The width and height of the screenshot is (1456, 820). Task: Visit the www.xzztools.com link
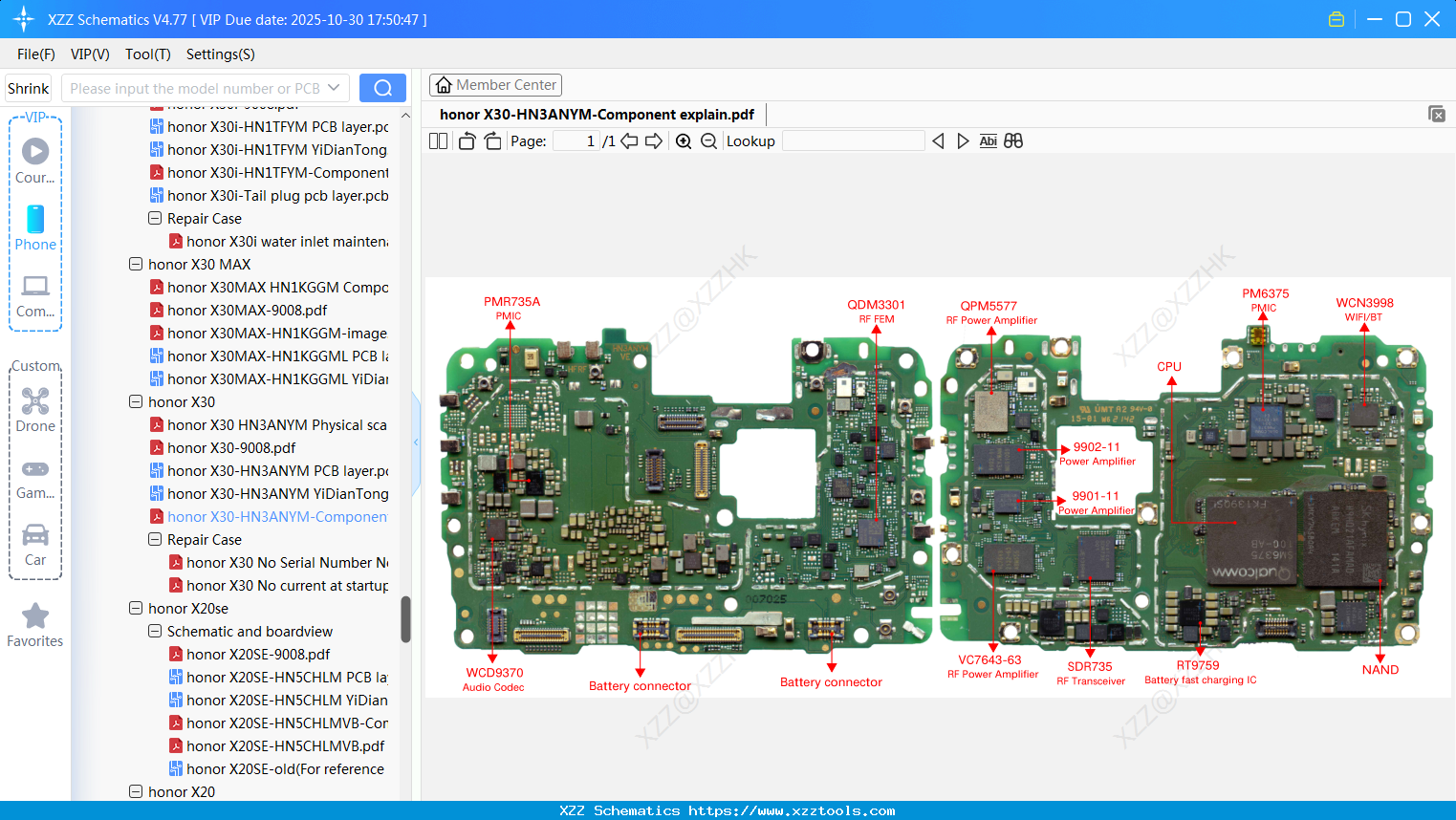coord(792,810)
